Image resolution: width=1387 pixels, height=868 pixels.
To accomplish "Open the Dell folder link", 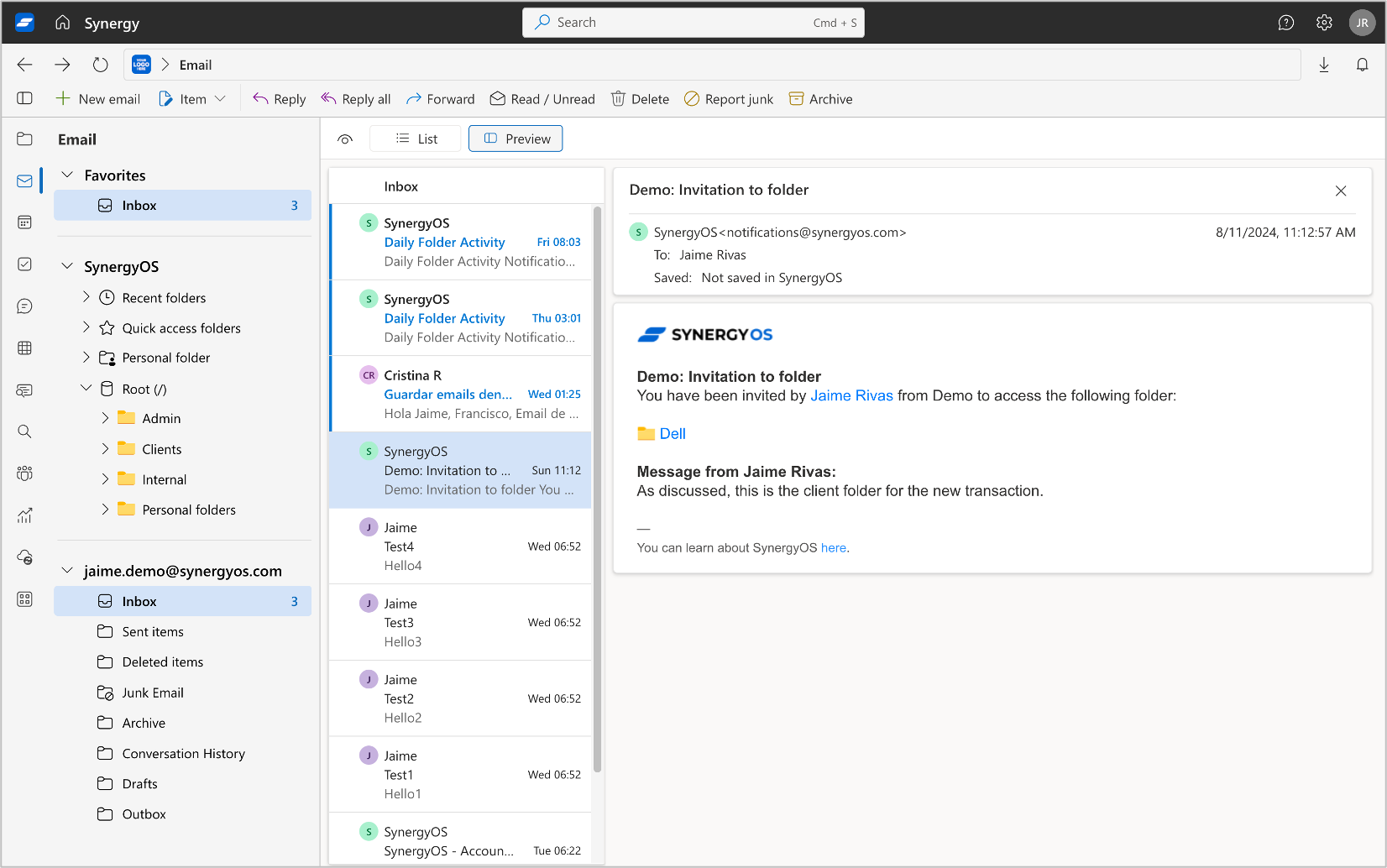I will tap(662, 434).
